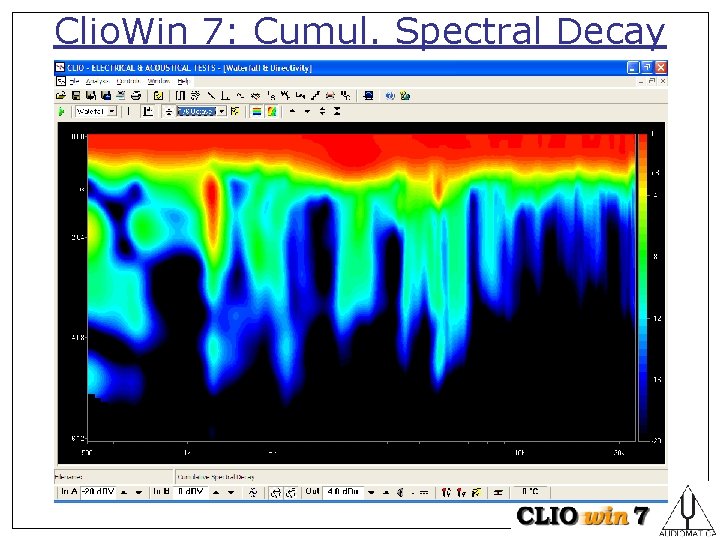Click the red car-shaped toolbar icon
The image size is (720, 540).
[x=330, y=96]
